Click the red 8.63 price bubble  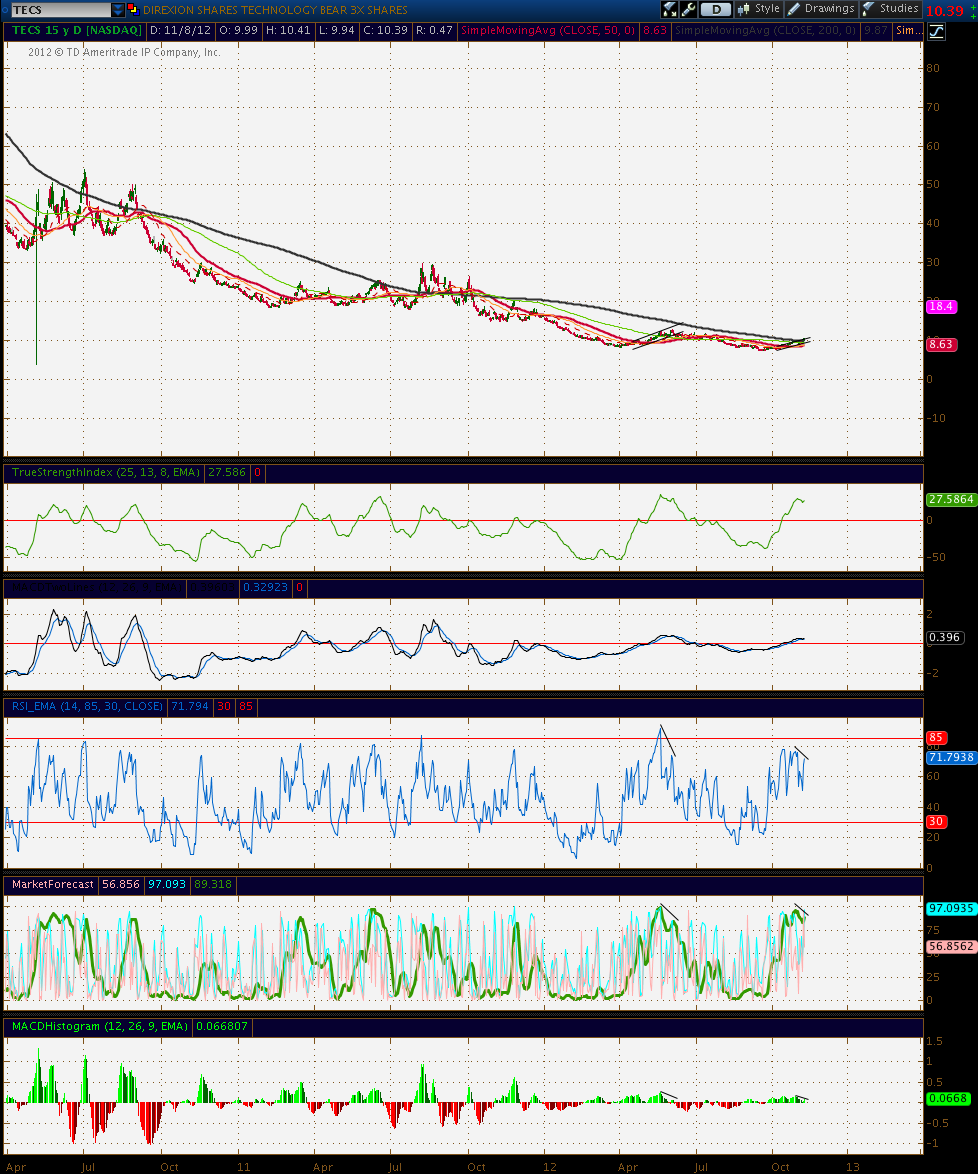point(941,344)
